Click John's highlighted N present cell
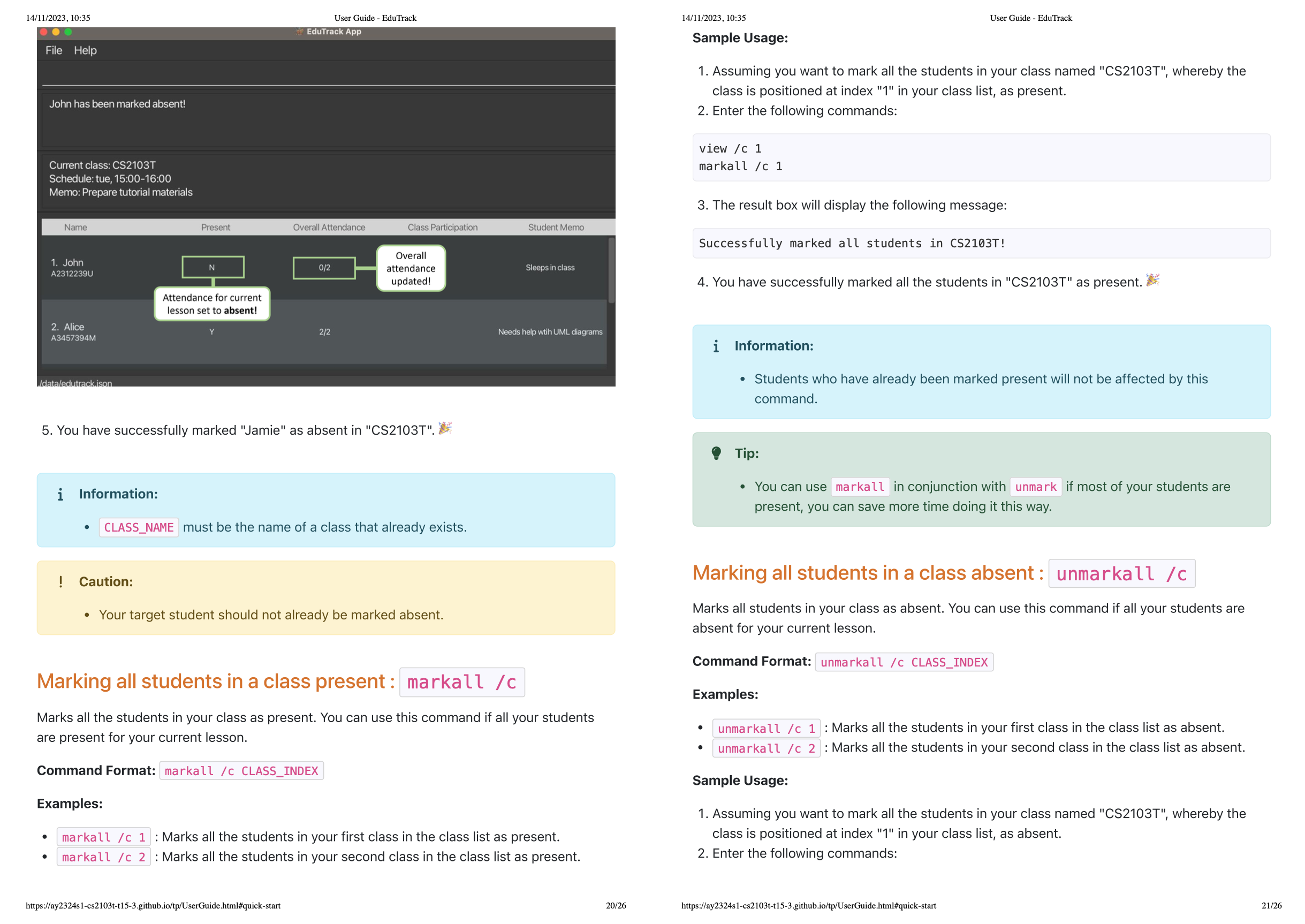This screenshot has height=924, width=1305. click(213, 267)
